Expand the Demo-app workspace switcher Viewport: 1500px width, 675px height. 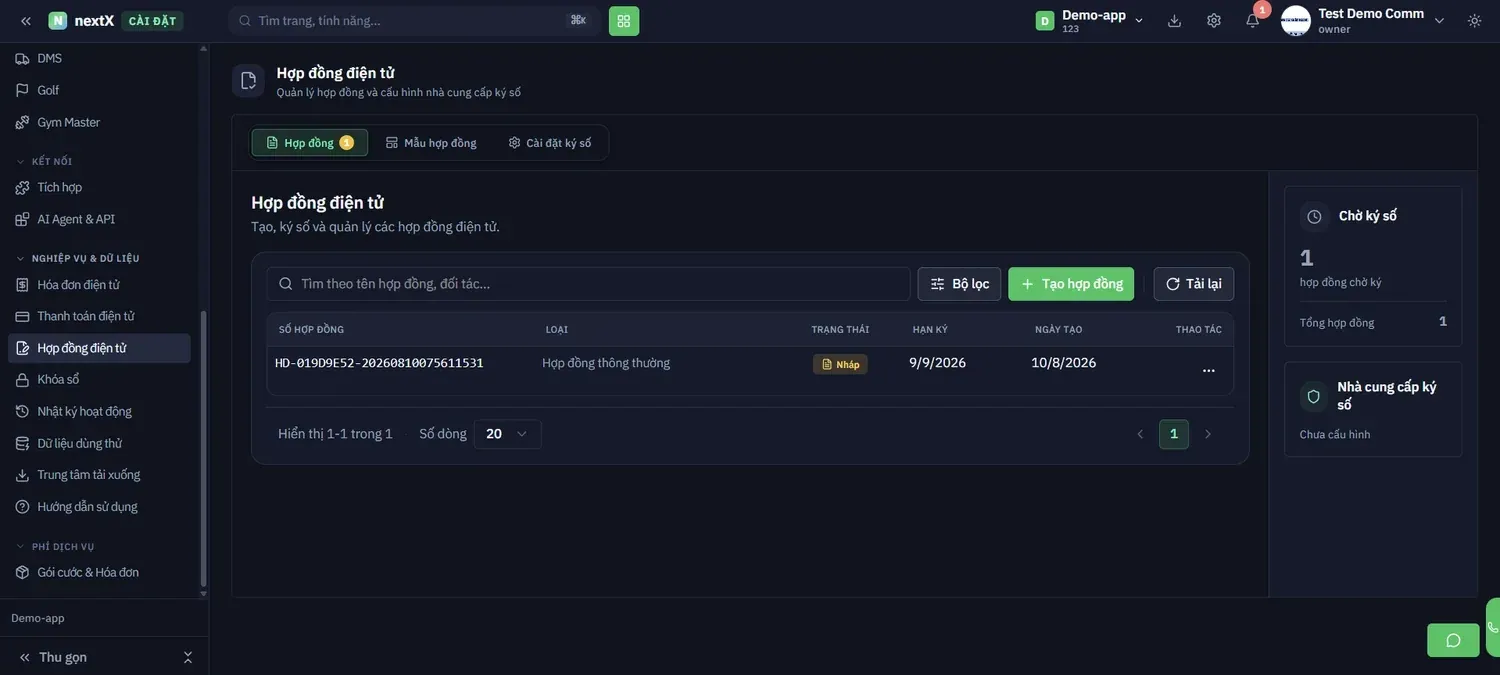(x=1090, y=20)
